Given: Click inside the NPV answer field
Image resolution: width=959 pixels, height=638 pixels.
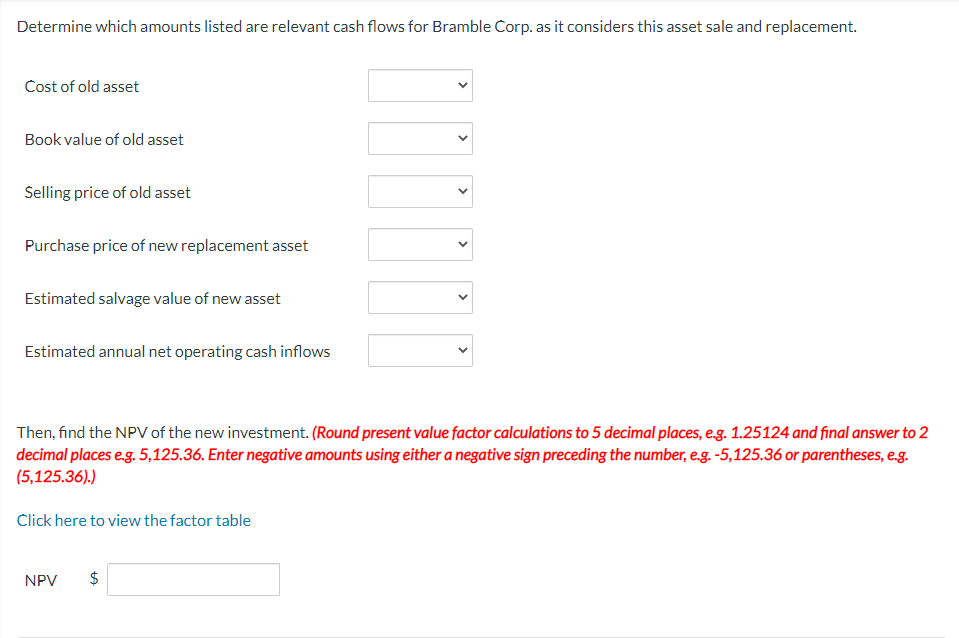Looking at the screenshot, I should 193,579.
